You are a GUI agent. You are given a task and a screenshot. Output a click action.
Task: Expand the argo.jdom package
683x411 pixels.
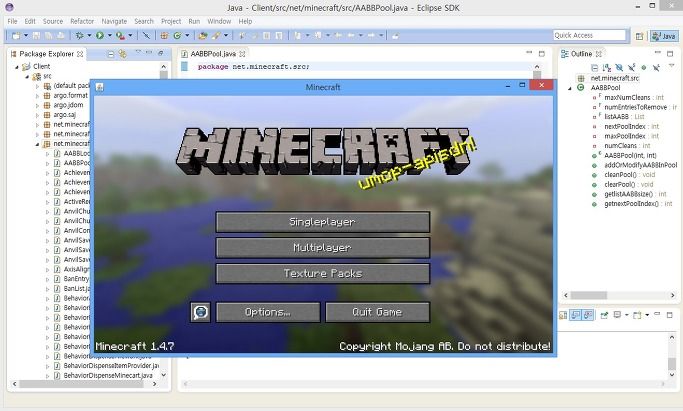coord(37,105)
